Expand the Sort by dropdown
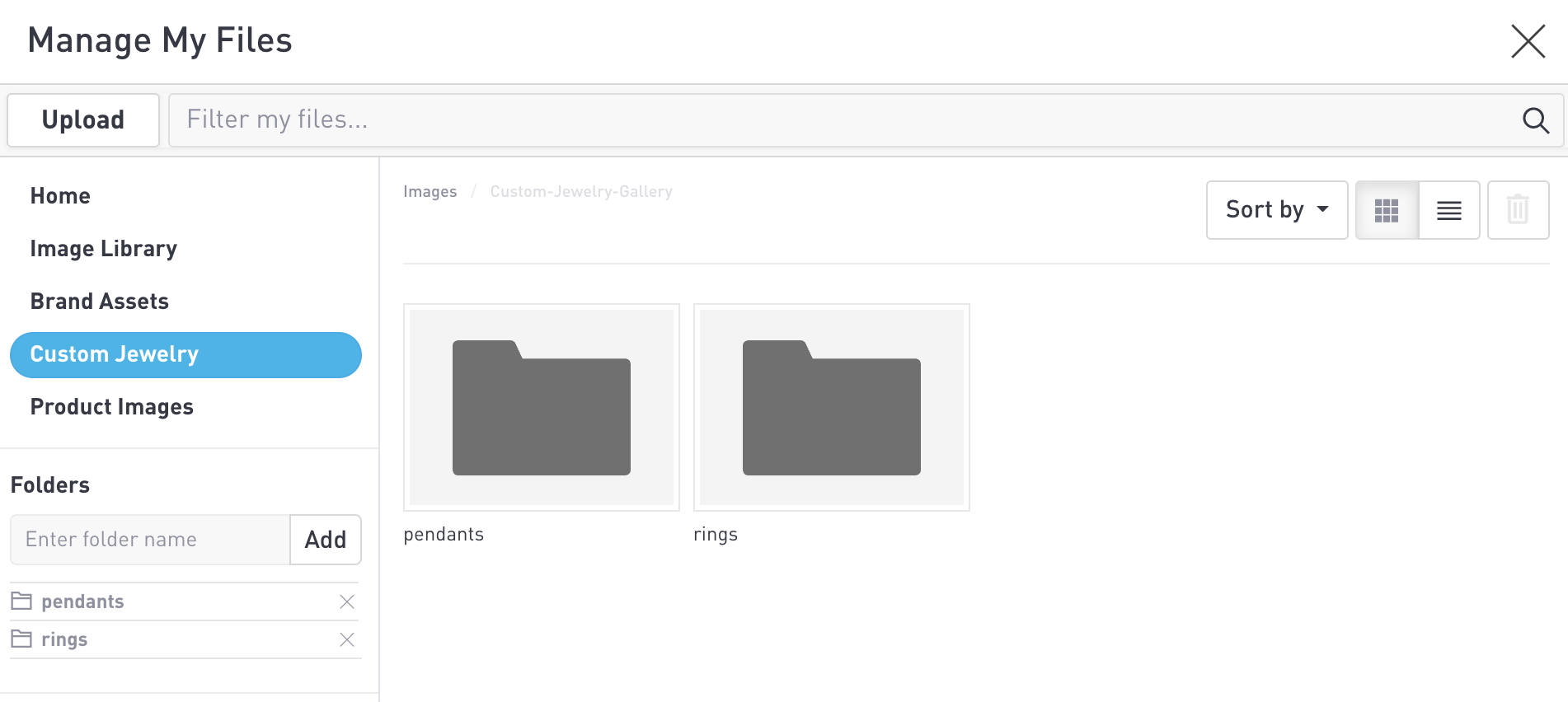 [1276, 210]
